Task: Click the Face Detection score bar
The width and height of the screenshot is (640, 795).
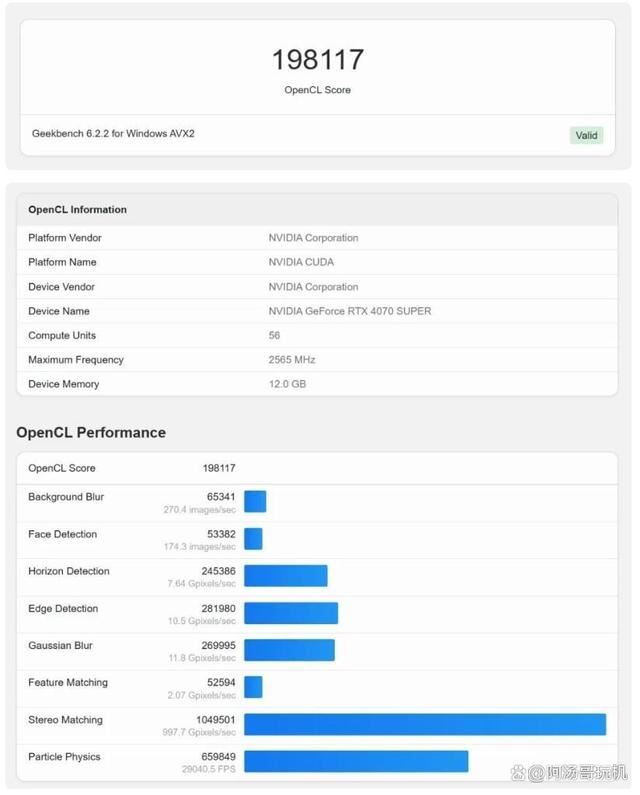Action: pyautogui.click(x=253, y=539)
